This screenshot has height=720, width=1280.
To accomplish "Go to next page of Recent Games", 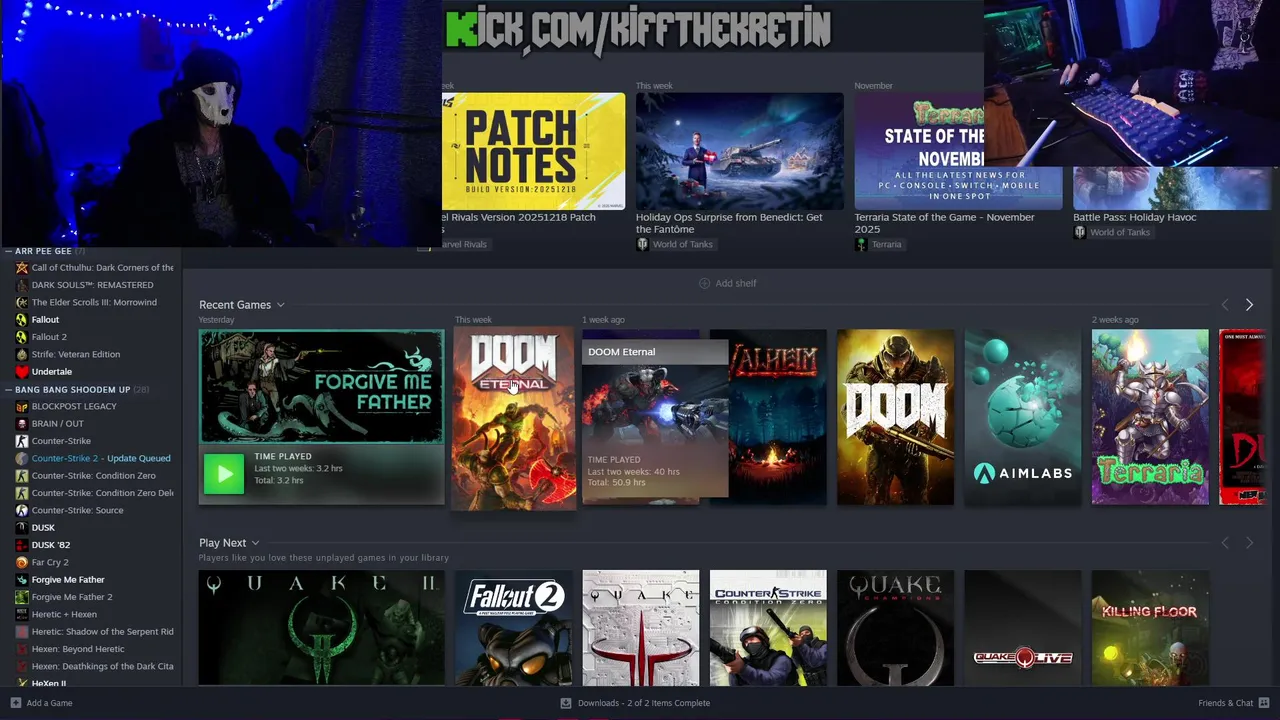I will pyautogui.click(x=1249, y=305).
